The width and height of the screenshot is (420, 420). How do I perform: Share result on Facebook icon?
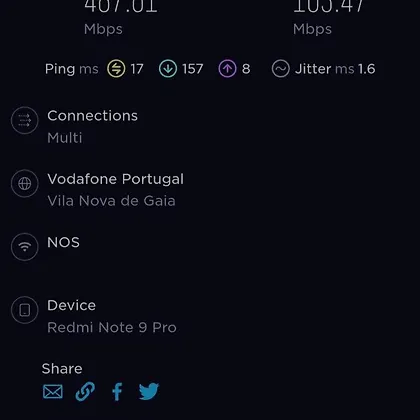pyautogui.click(x=117, y=391)
